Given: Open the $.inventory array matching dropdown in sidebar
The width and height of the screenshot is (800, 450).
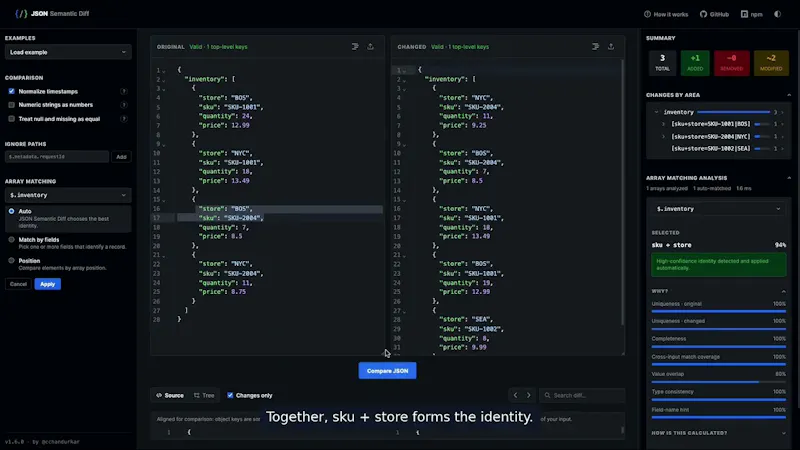Looking at the screenshot, I should [68, 195].
